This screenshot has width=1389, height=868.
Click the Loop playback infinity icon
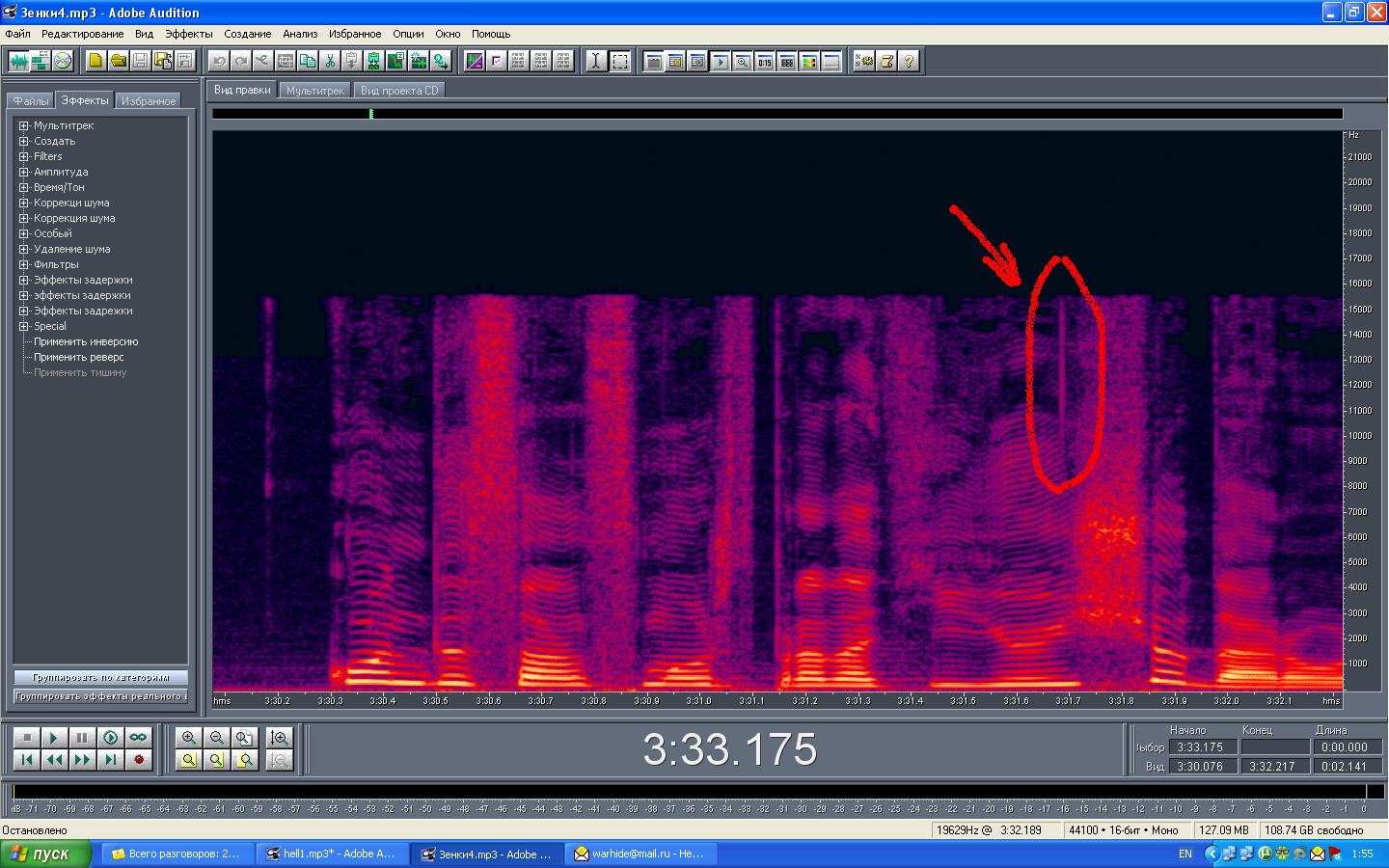tap(139, 738)
